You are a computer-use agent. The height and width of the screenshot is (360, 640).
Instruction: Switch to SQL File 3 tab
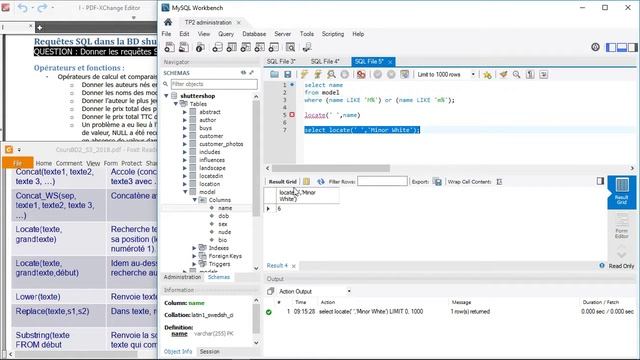coord(281,62)
